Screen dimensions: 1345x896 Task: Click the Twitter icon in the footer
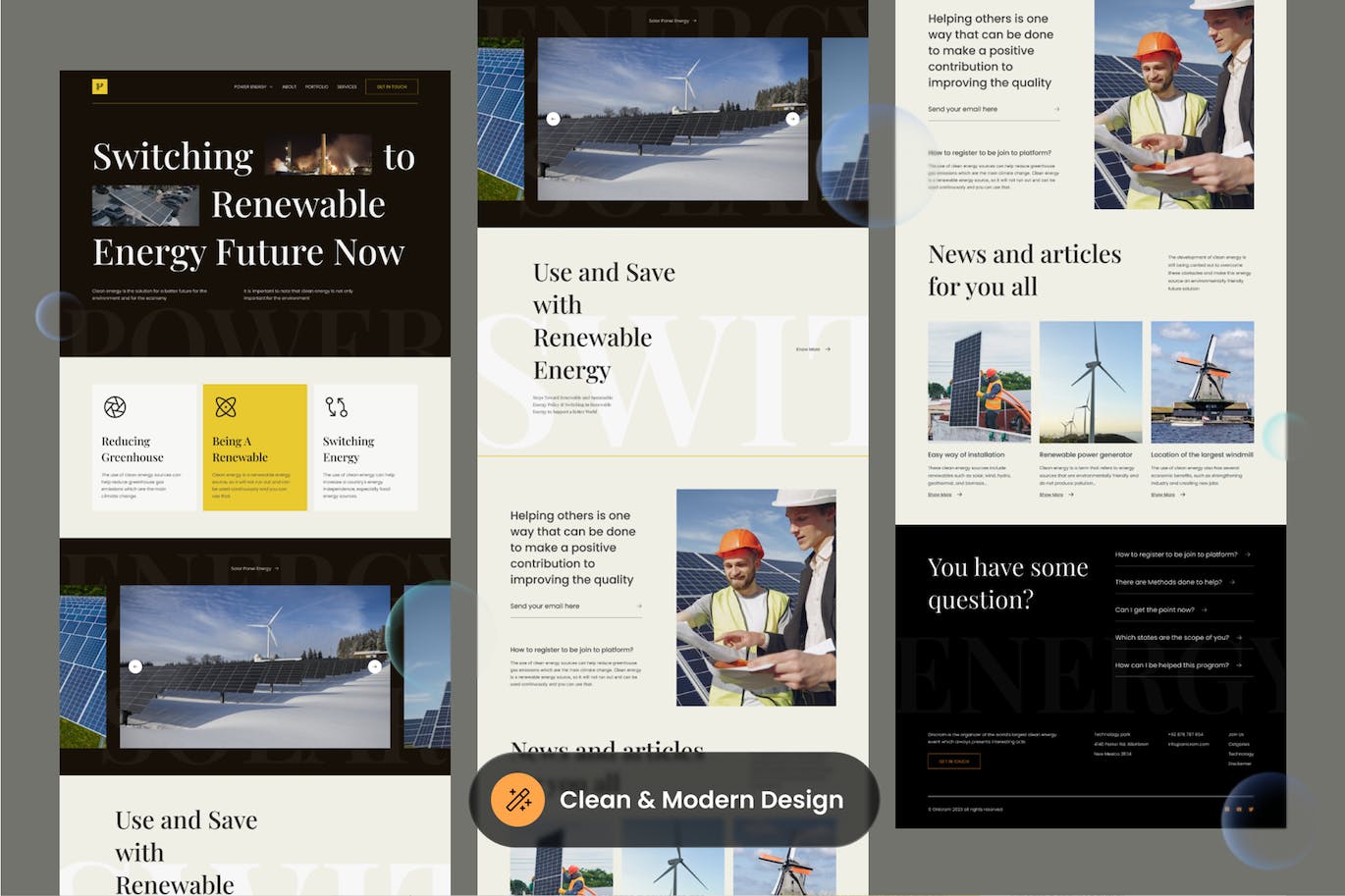(x=1251, y=810)
